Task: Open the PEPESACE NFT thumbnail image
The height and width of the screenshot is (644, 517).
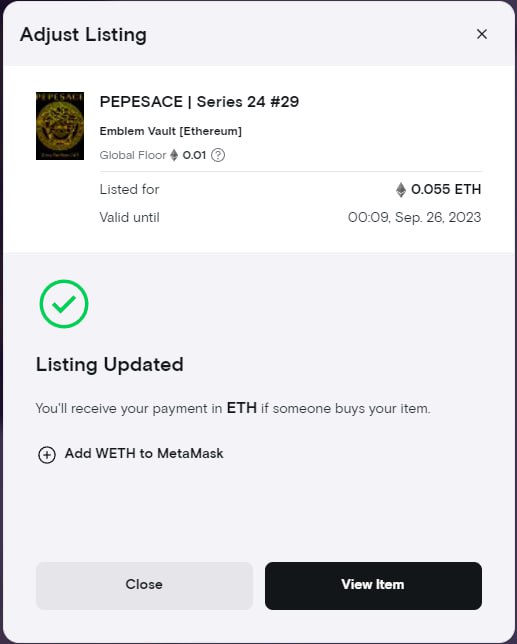Action: click(60, 126)
